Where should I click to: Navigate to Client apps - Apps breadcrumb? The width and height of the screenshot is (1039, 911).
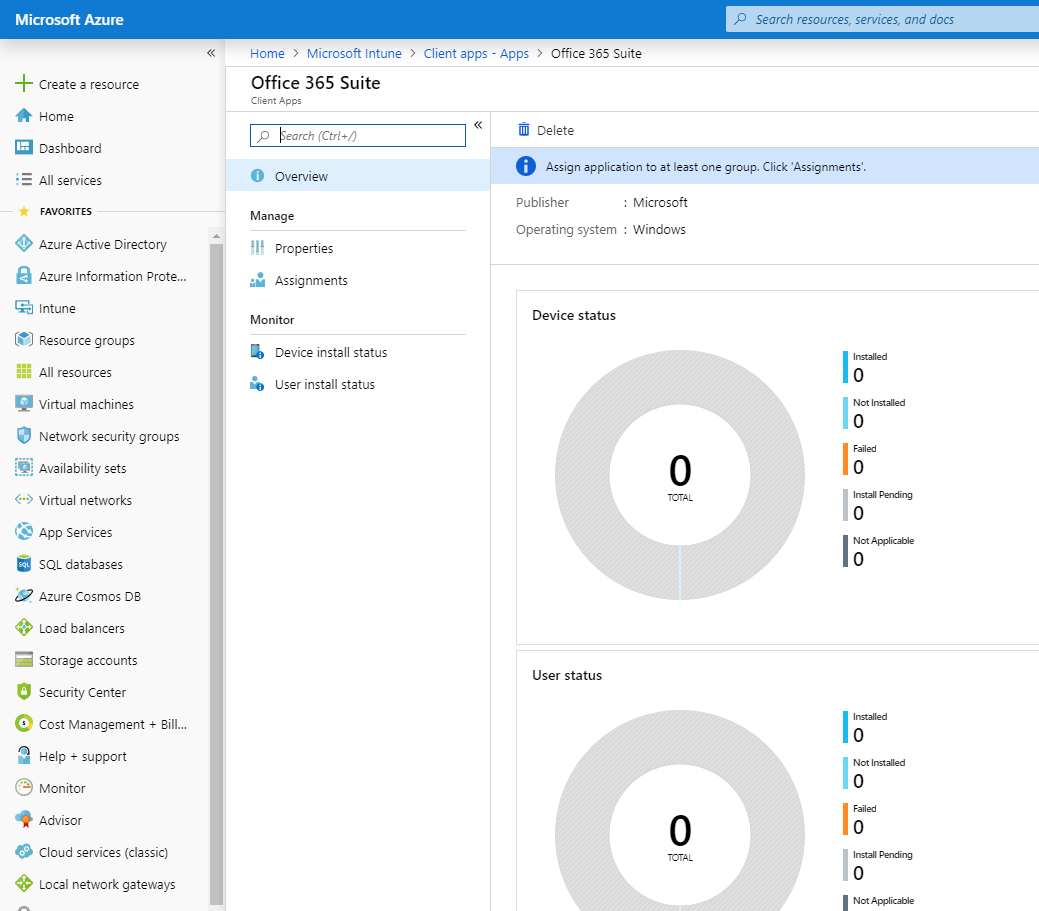coord(476,54)
